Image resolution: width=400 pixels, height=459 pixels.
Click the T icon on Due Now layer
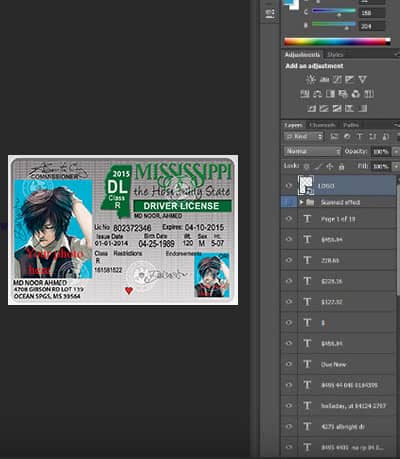[307, 364]
